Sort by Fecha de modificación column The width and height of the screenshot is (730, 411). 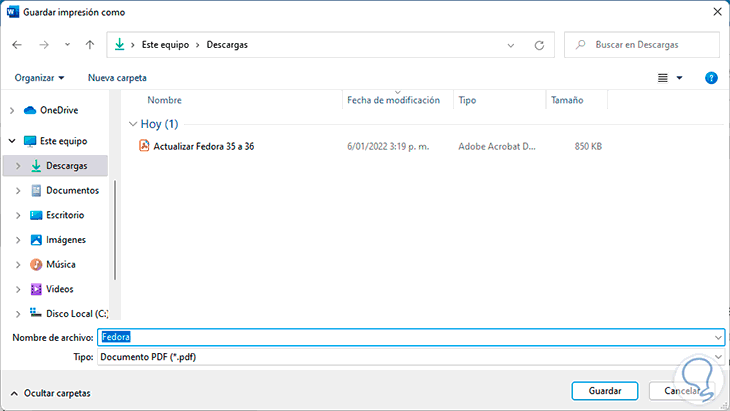[x=393, y=100]
